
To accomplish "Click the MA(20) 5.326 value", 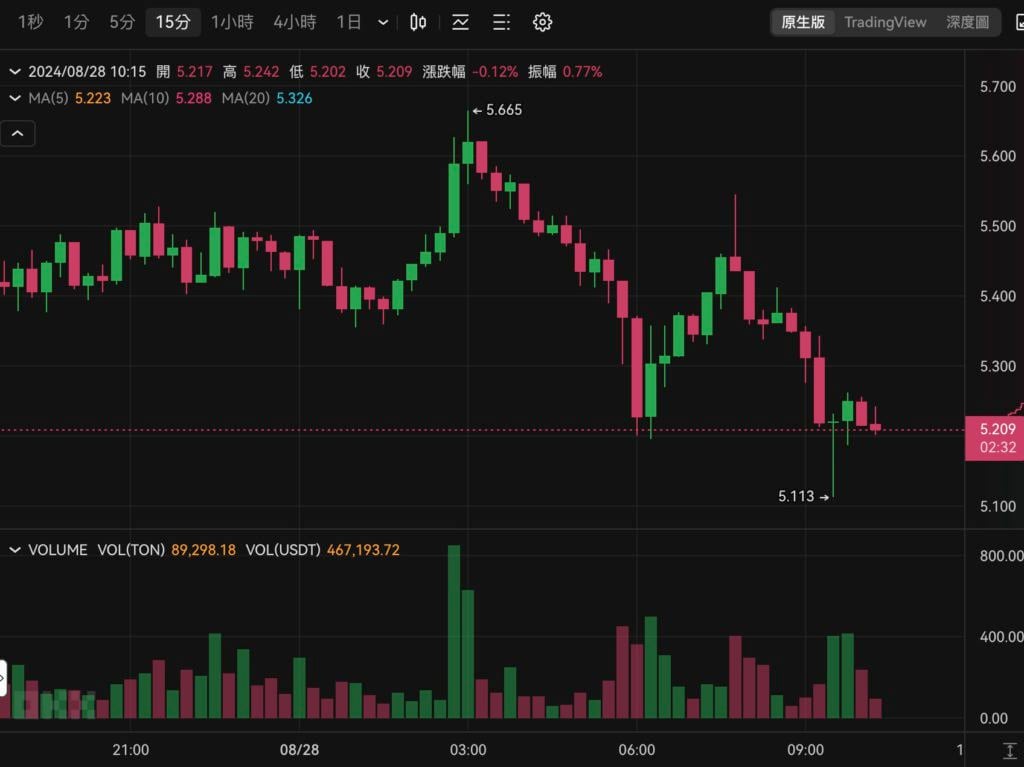I will click(x=294, y=99).
